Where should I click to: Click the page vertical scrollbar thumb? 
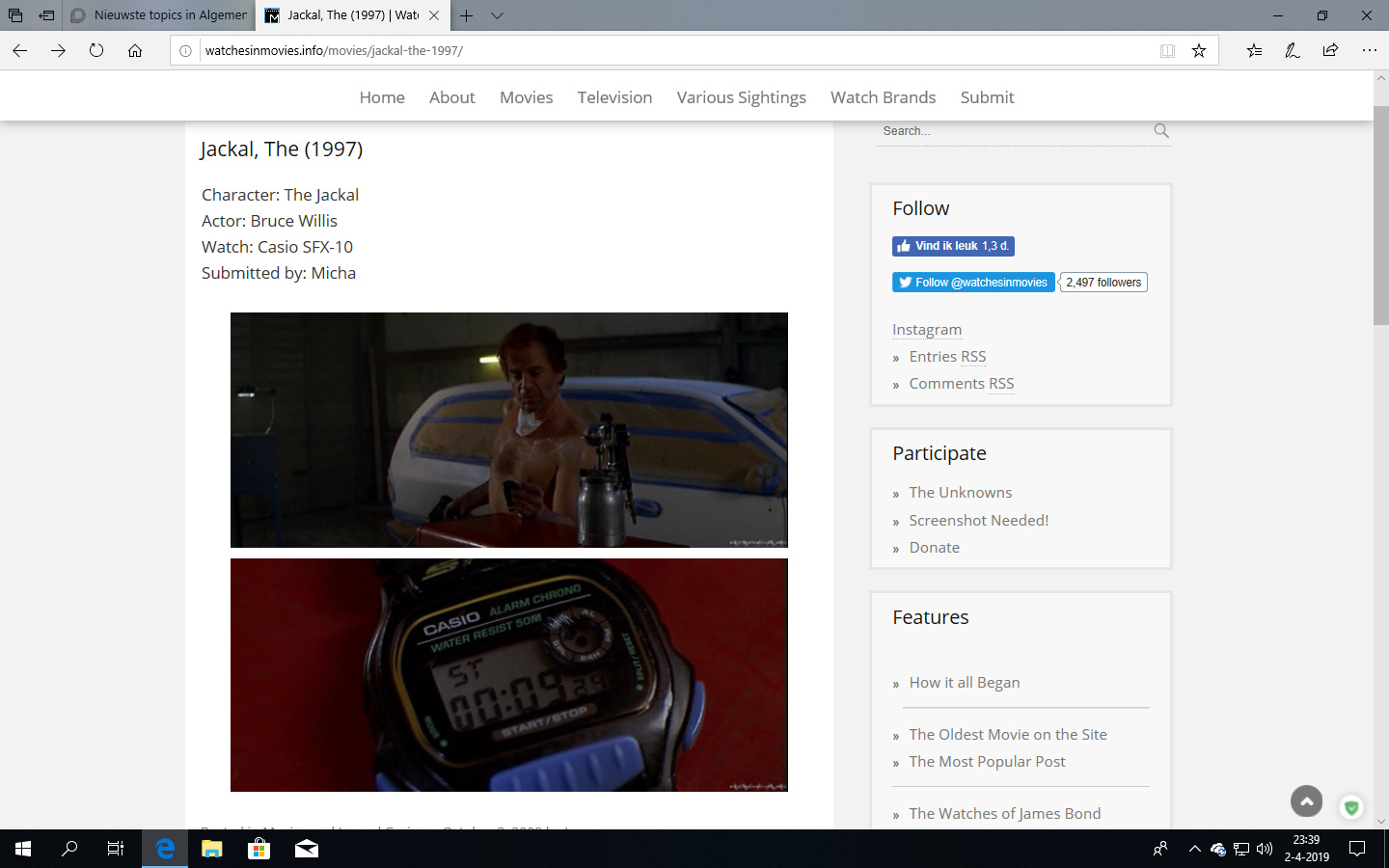[x=1381, y=224]
